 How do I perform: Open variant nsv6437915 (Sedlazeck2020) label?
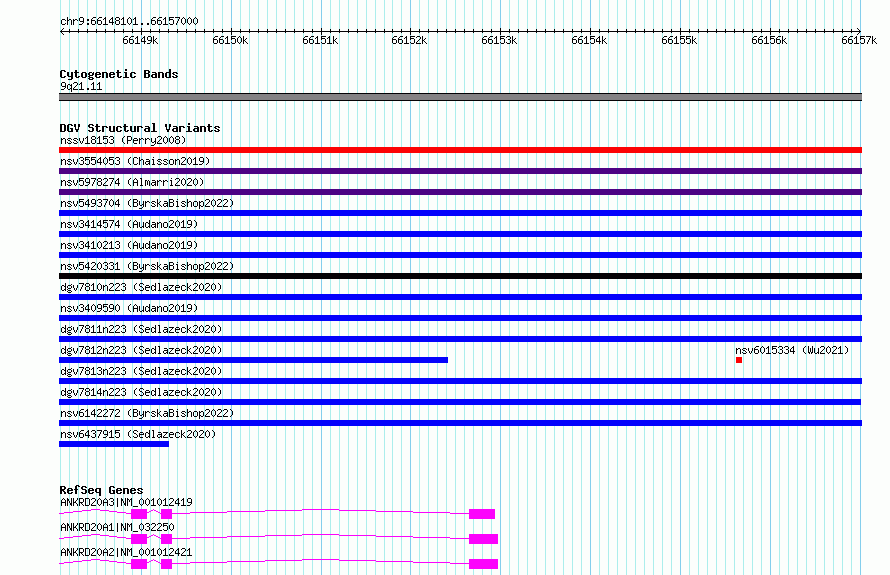click(x=138, y=434)
